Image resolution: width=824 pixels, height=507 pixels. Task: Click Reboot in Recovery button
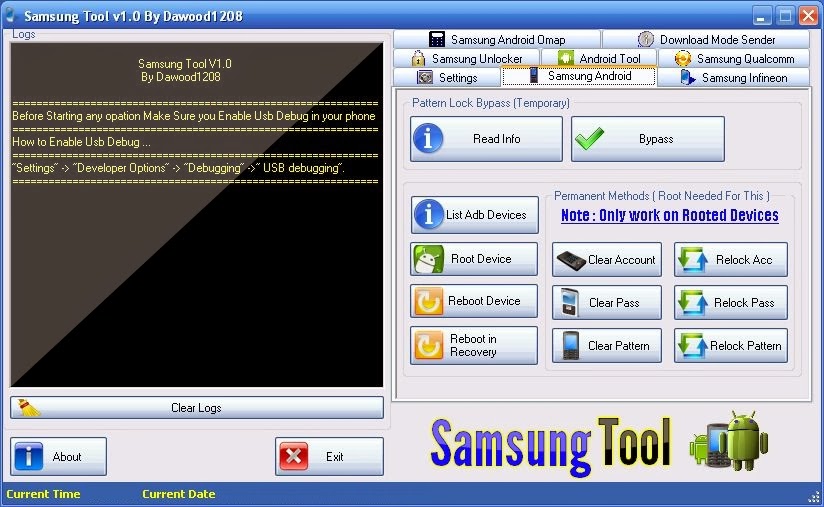[x=474, y=345]
